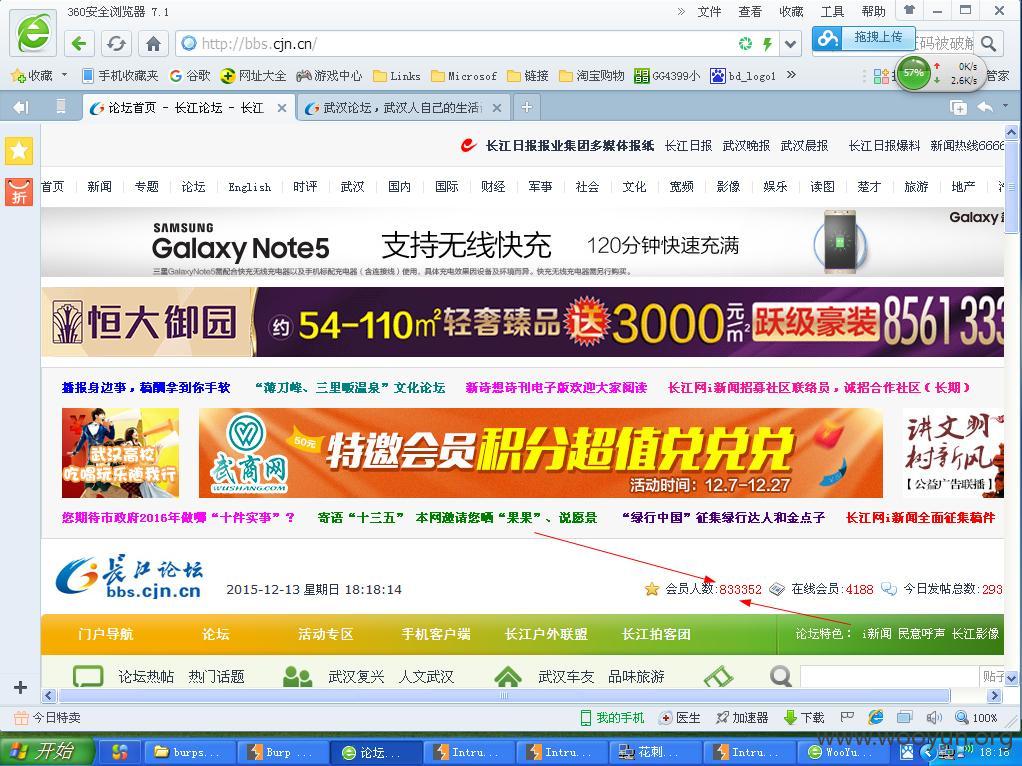Open the 帮助 menu

873,11
